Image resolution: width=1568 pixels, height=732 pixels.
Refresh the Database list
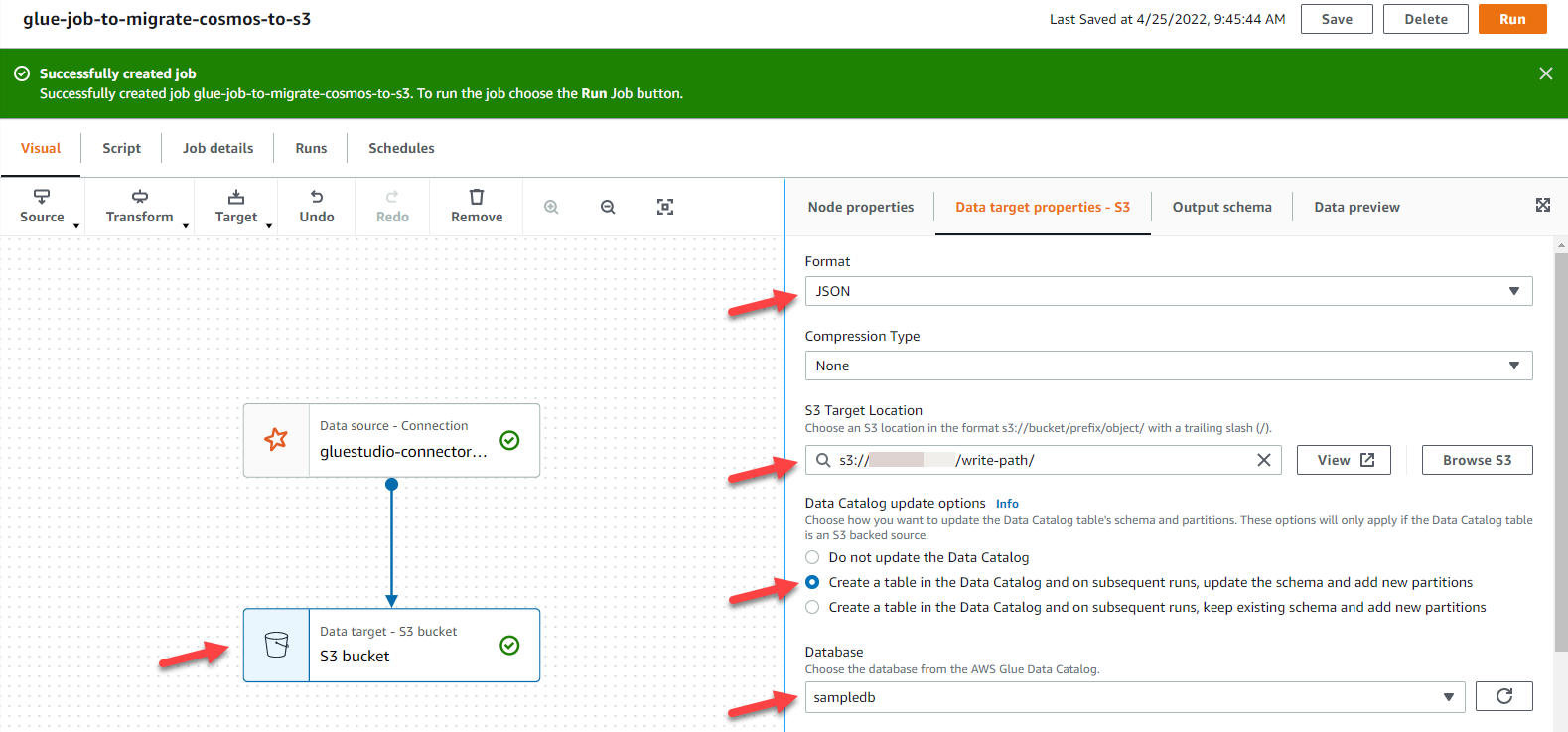1504,696
